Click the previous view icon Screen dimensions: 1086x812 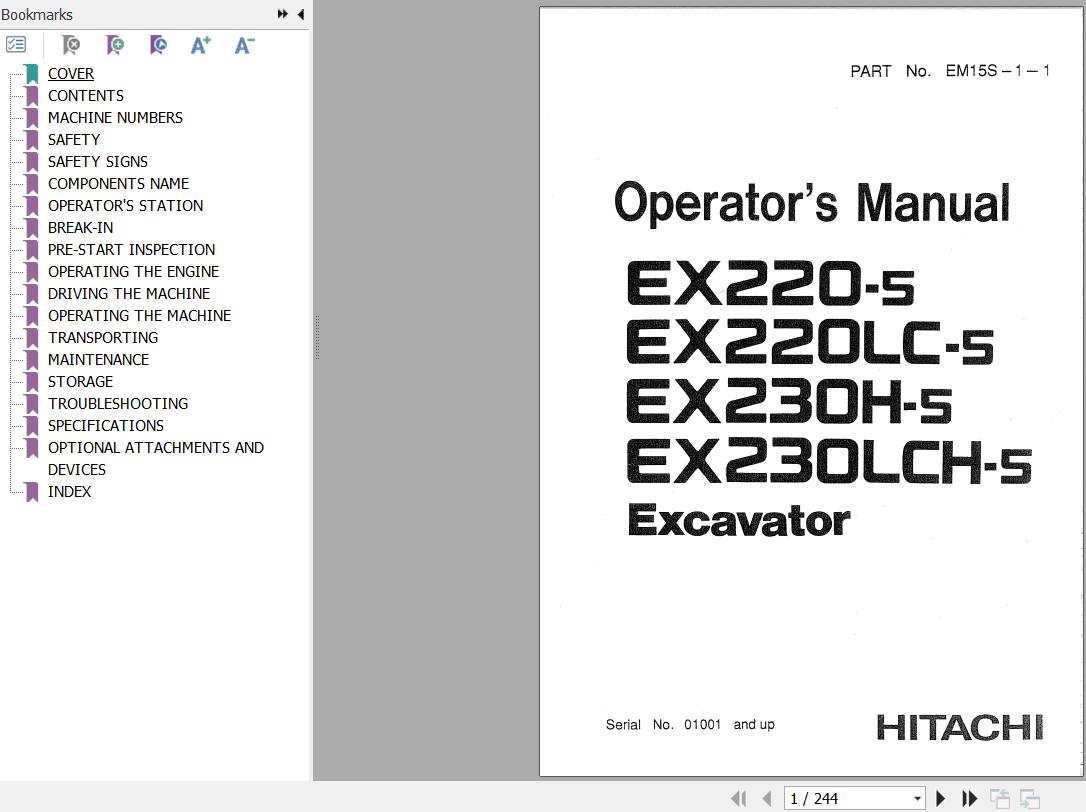[x=999, y=798]
